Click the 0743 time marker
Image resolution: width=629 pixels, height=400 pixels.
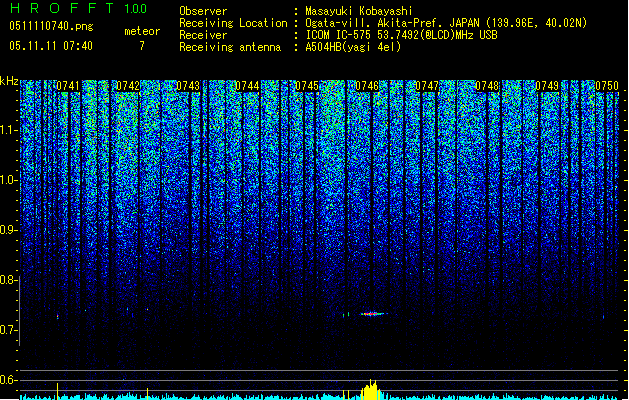[188, 86]
